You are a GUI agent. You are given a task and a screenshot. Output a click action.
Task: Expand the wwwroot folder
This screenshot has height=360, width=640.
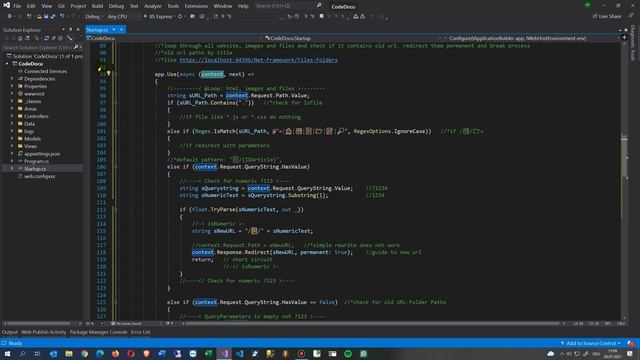click(12, 93)
